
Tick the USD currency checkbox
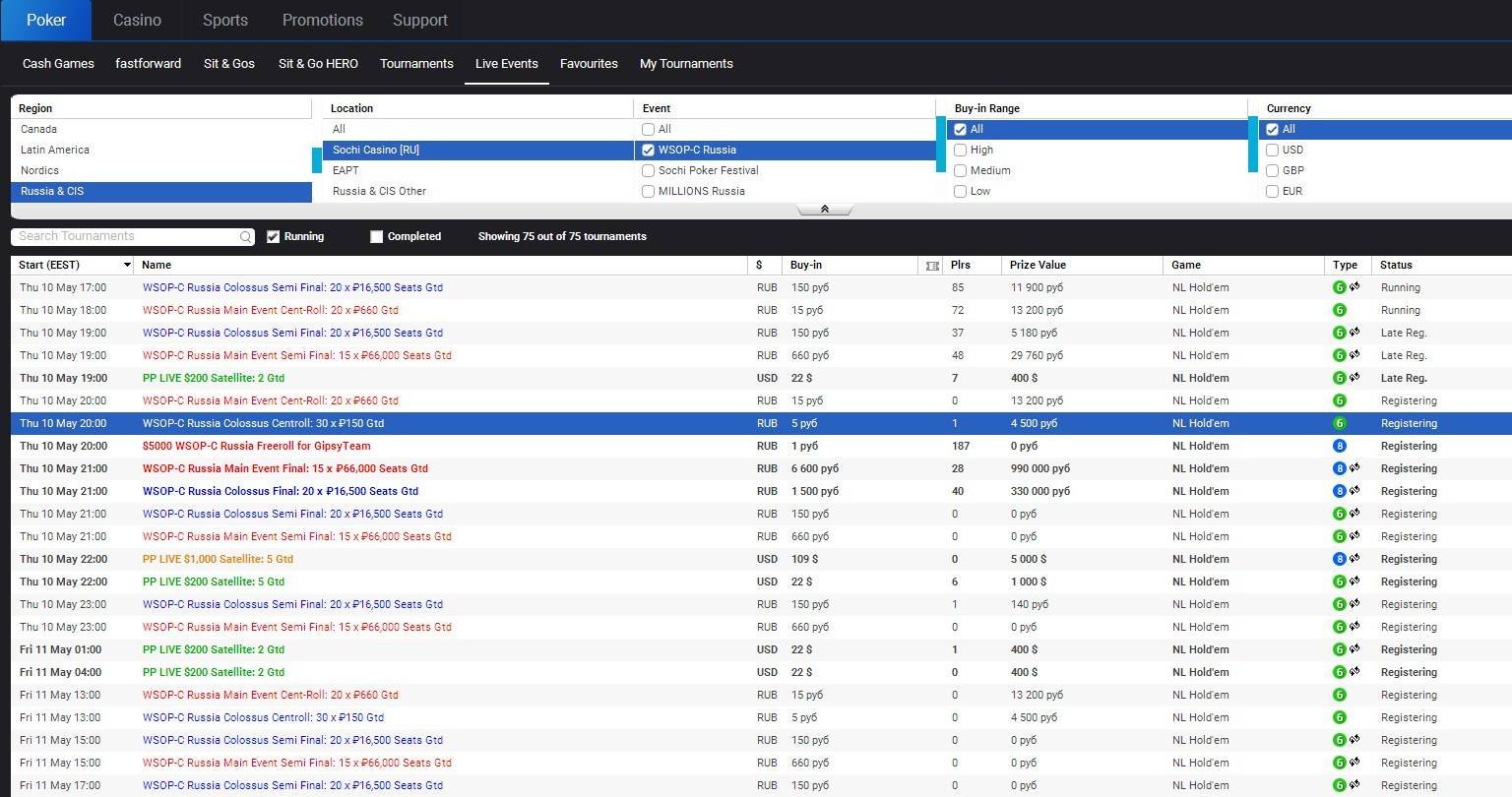pos(1272,150)
